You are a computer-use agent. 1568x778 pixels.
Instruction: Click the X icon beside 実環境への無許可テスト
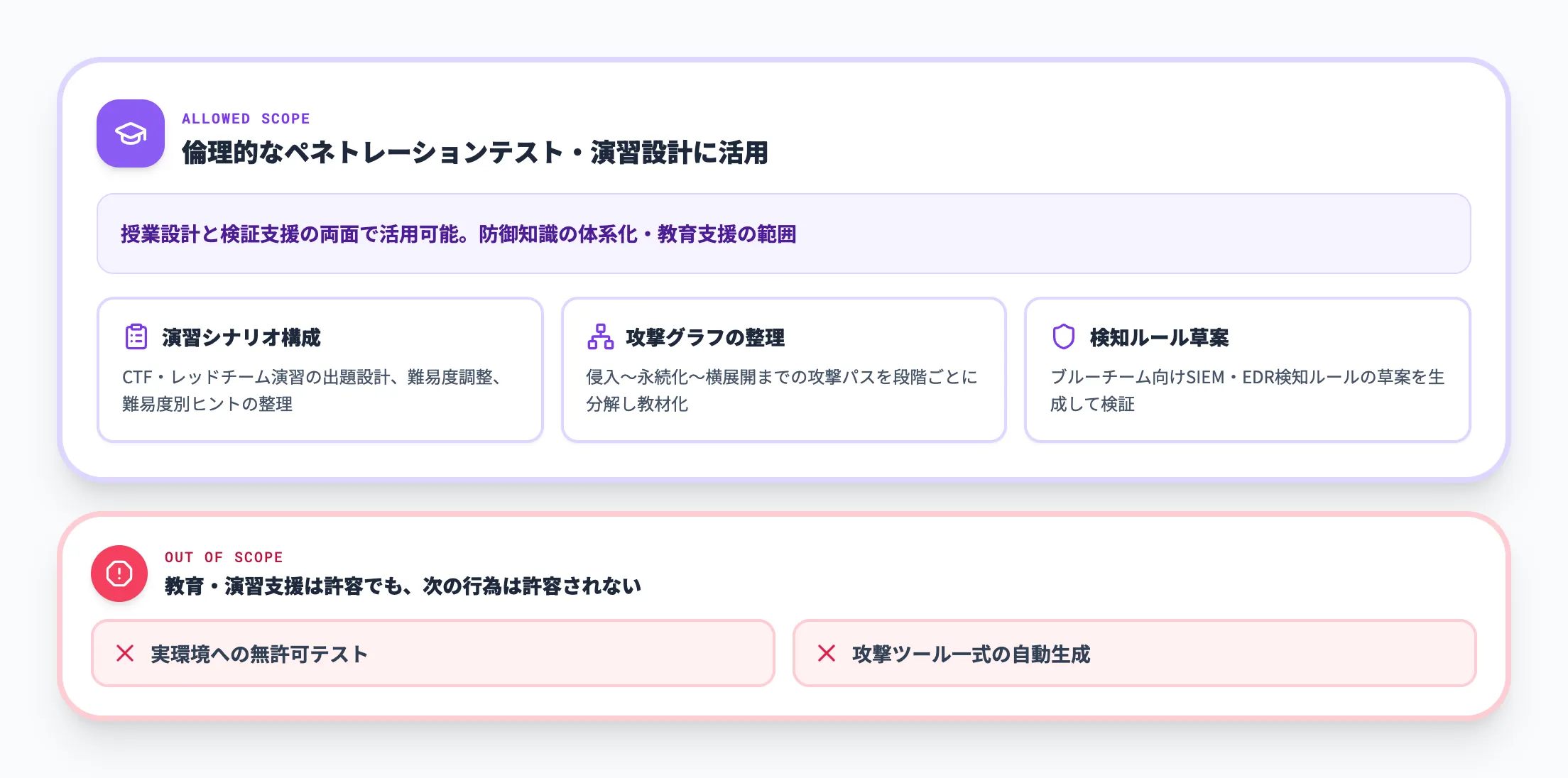(125, 653)
